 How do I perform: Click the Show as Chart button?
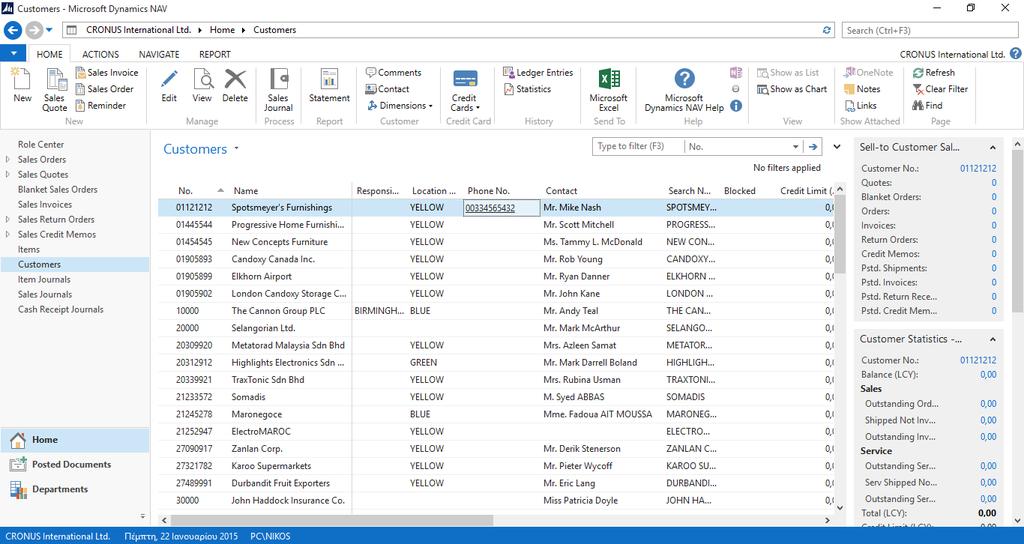click(792, 89)
